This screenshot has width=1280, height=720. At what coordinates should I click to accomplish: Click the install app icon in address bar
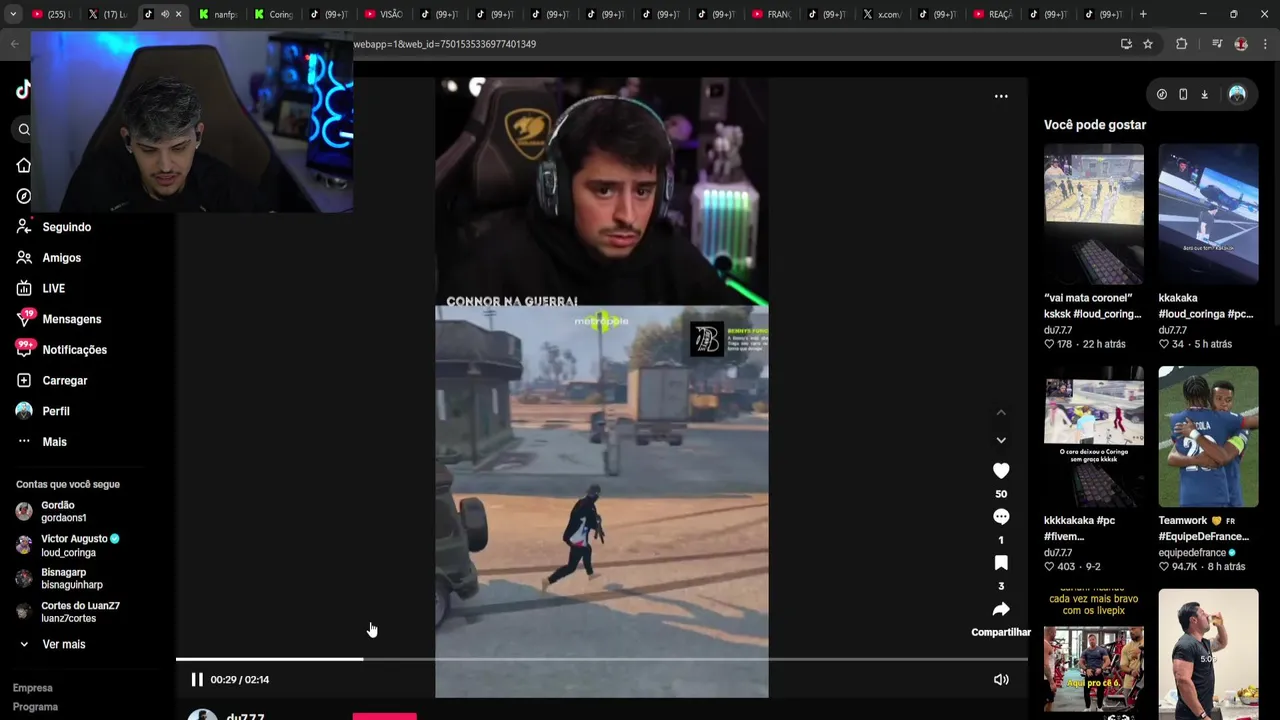(x=1126, y=44)
